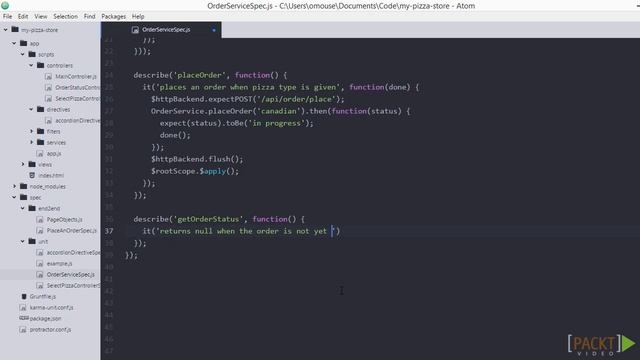Click the karma-unit.conf.js file icon
The height and width of the screenshot is (360, 640).
(23, 307)
